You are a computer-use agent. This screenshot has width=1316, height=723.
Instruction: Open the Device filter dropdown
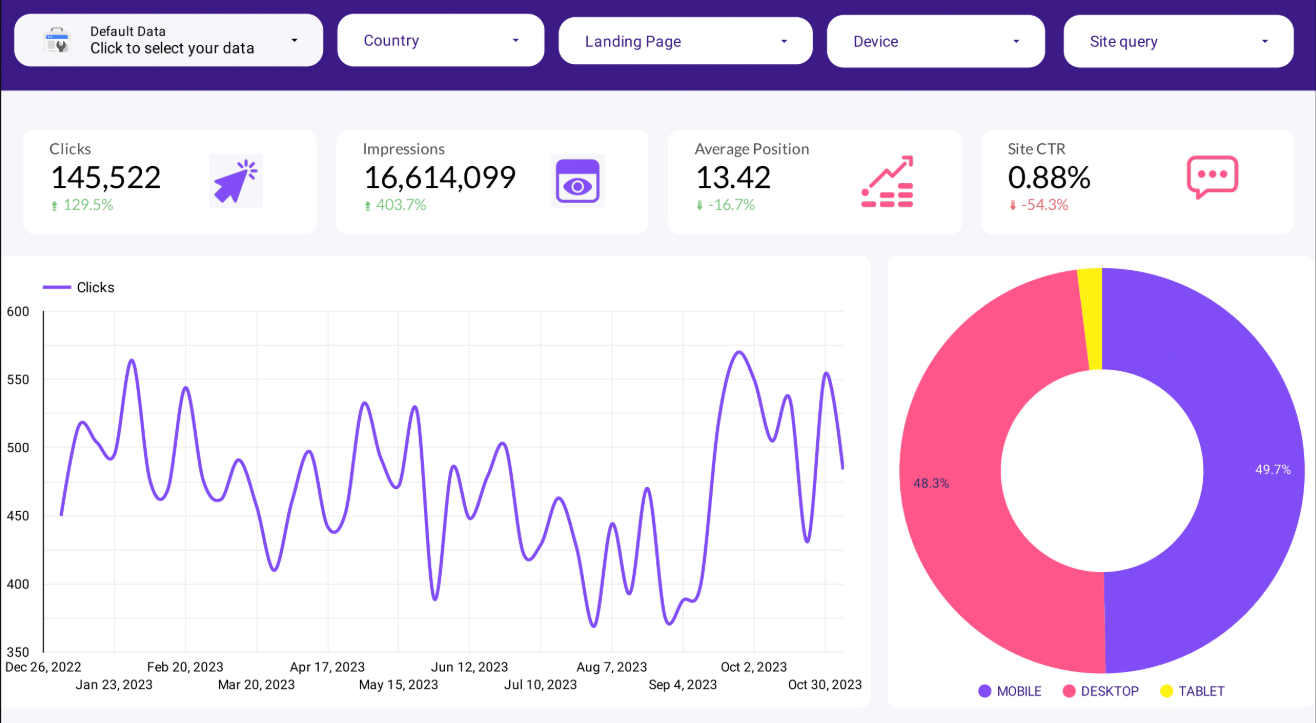click(x=935, y=41)
